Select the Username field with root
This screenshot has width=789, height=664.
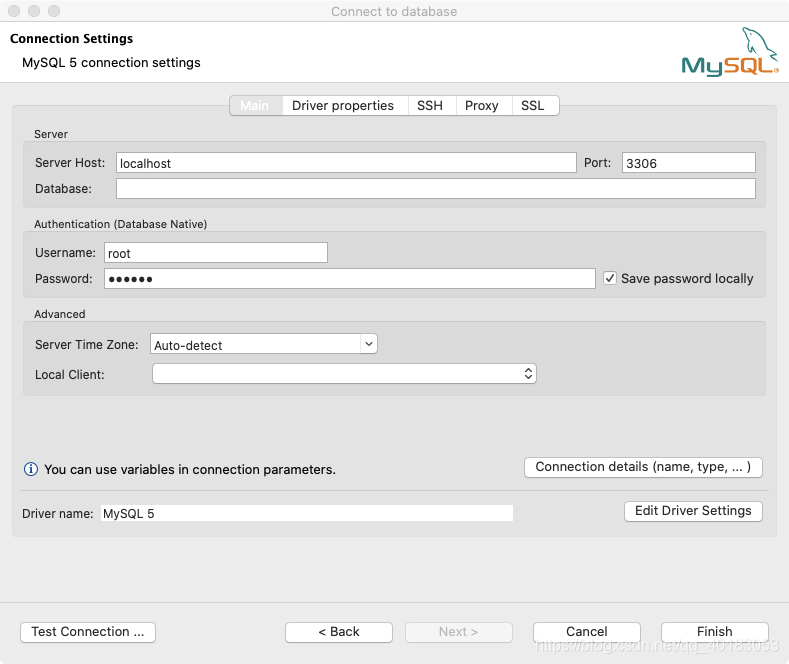coord(216,253)
